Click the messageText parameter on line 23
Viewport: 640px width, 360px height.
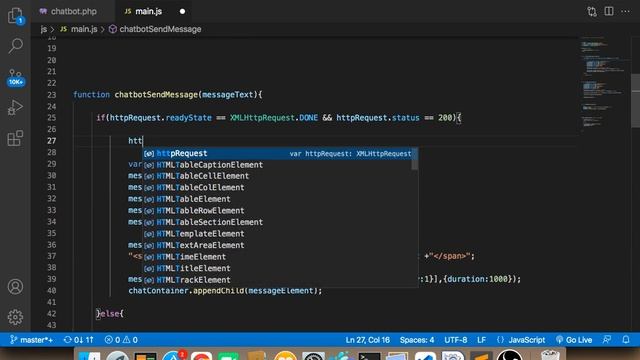tap(228, 95)
